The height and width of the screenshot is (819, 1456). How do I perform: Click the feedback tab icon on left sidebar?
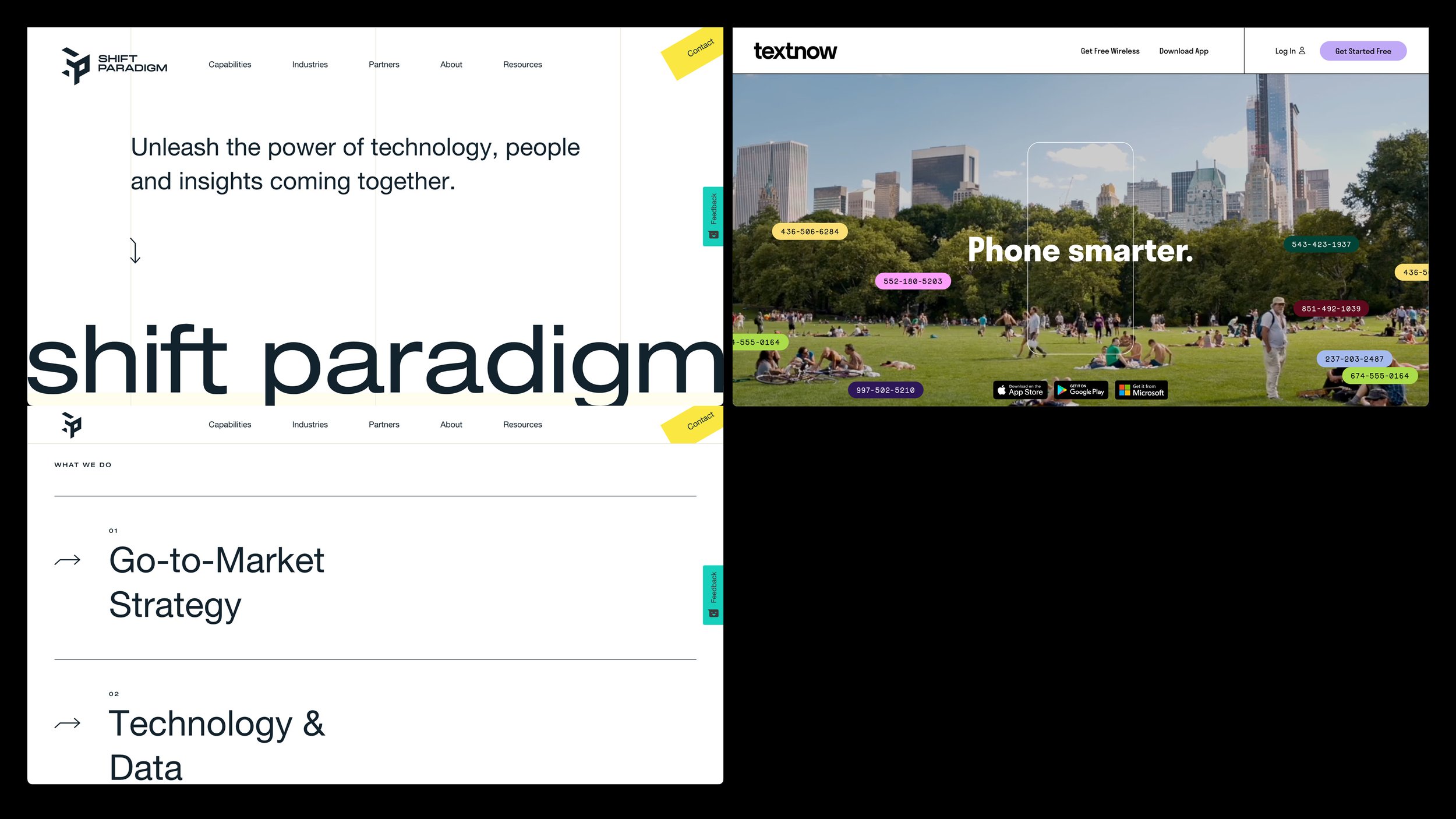click(x=713, y=234)
